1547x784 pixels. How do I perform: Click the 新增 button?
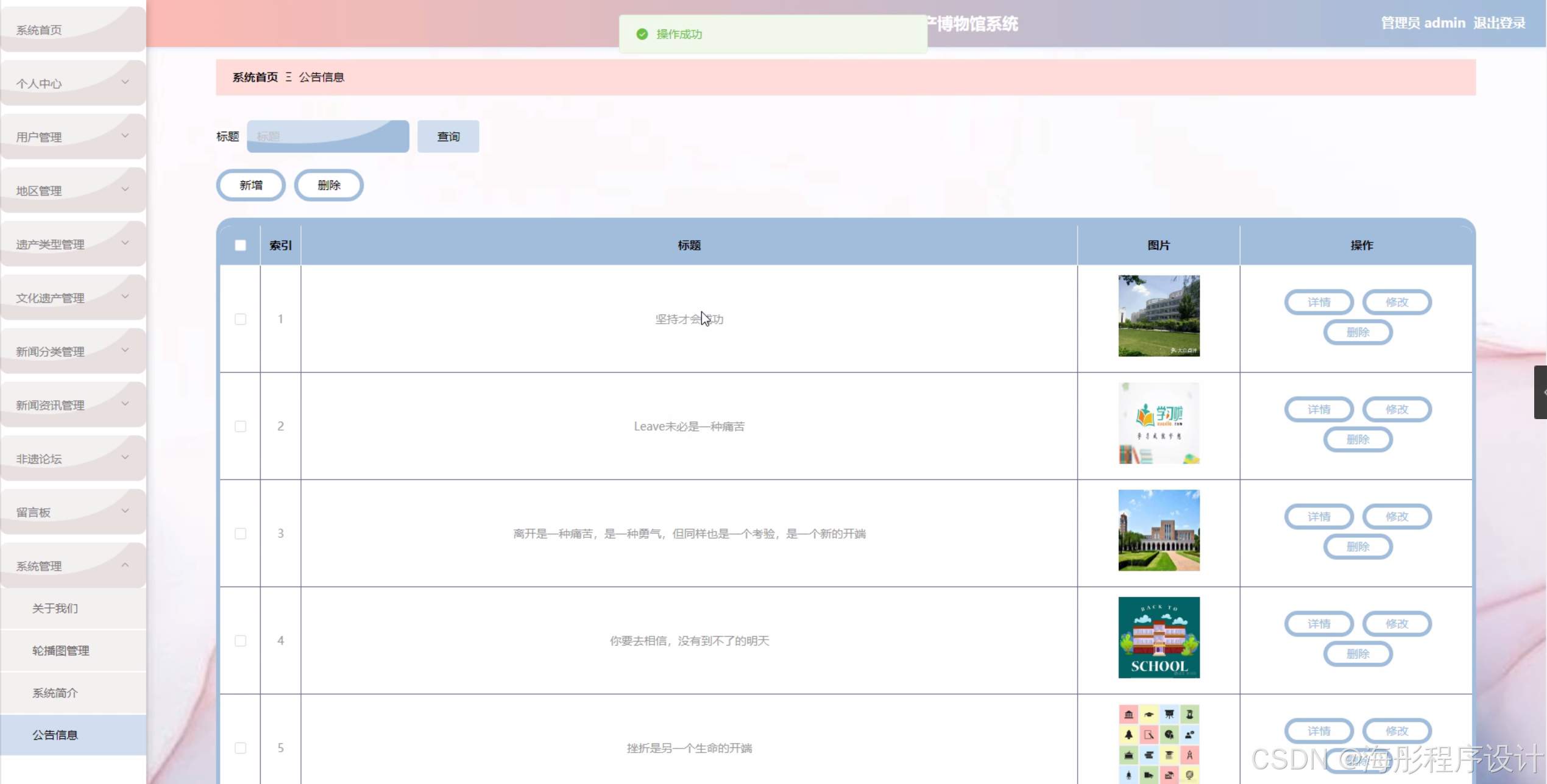pos(250,185)
